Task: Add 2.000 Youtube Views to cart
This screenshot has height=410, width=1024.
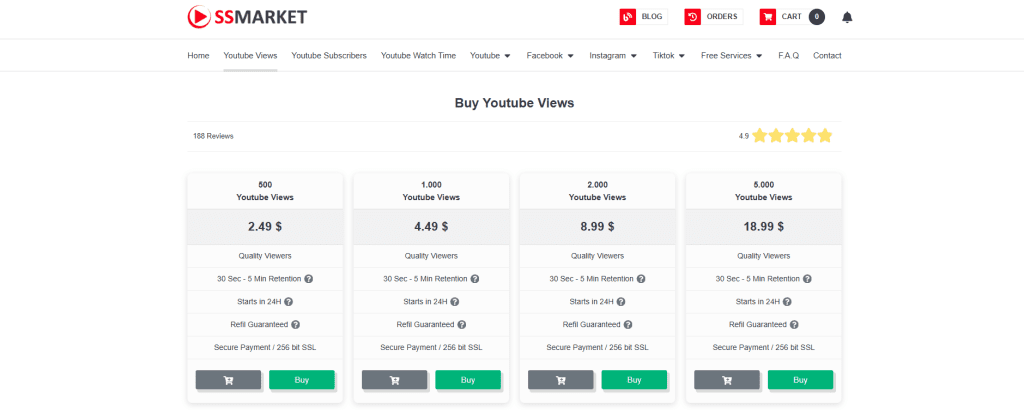Action: tap(561, 380)
